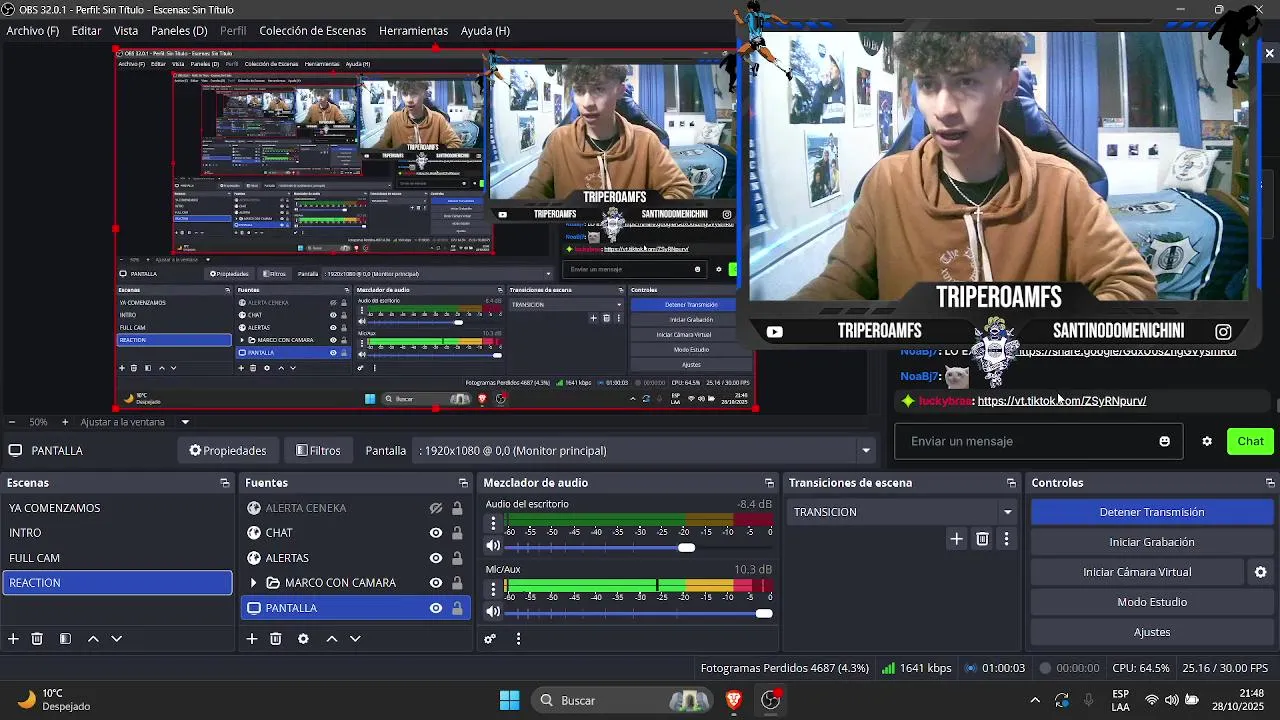Send message with green Chat button
The height and width of the screenshot is (720, 1280).
point(1250,441)
